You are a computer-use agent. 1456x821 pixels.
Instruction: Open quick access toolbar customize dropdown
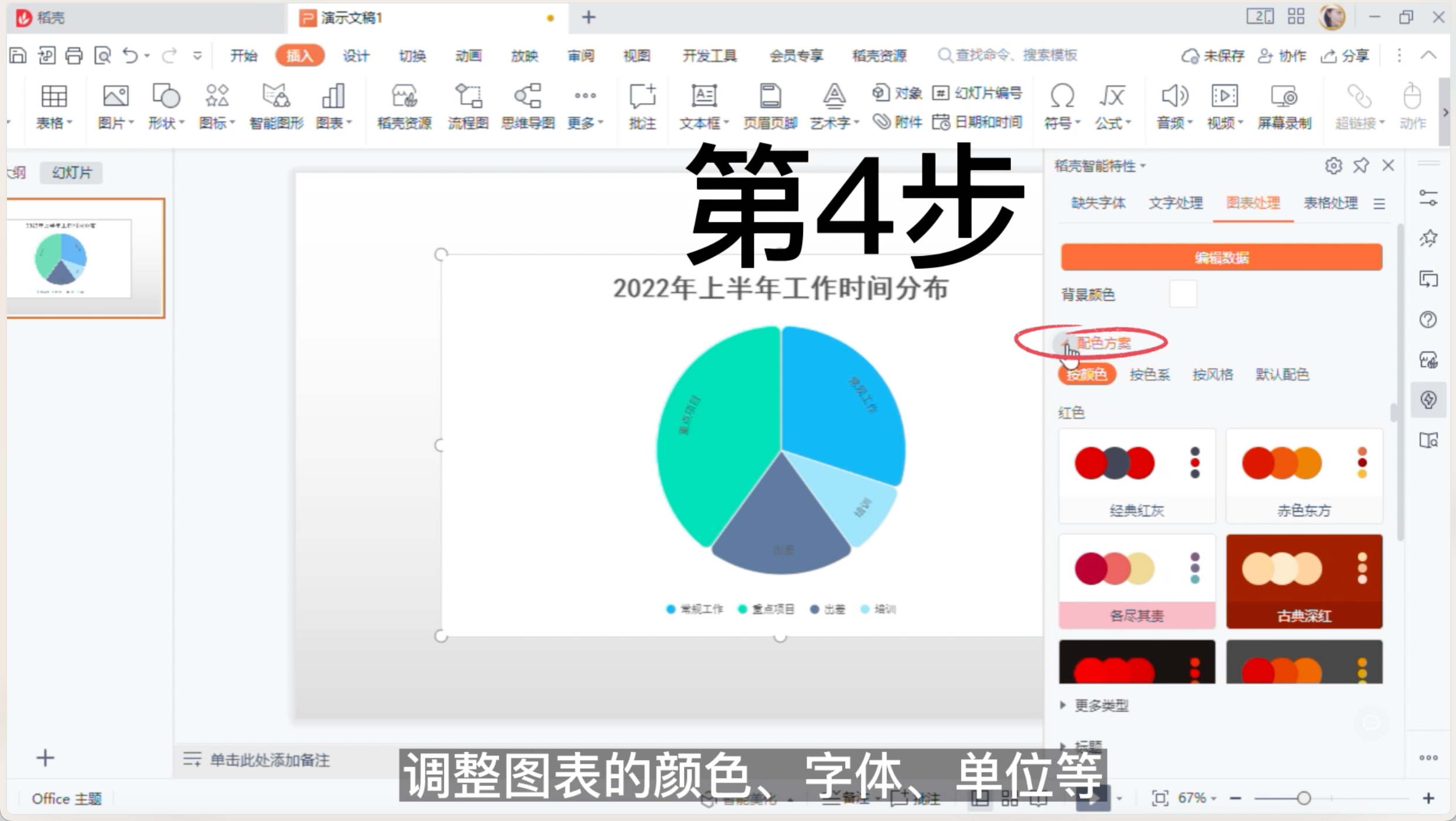pyautogui.click(x=197, y=56)
